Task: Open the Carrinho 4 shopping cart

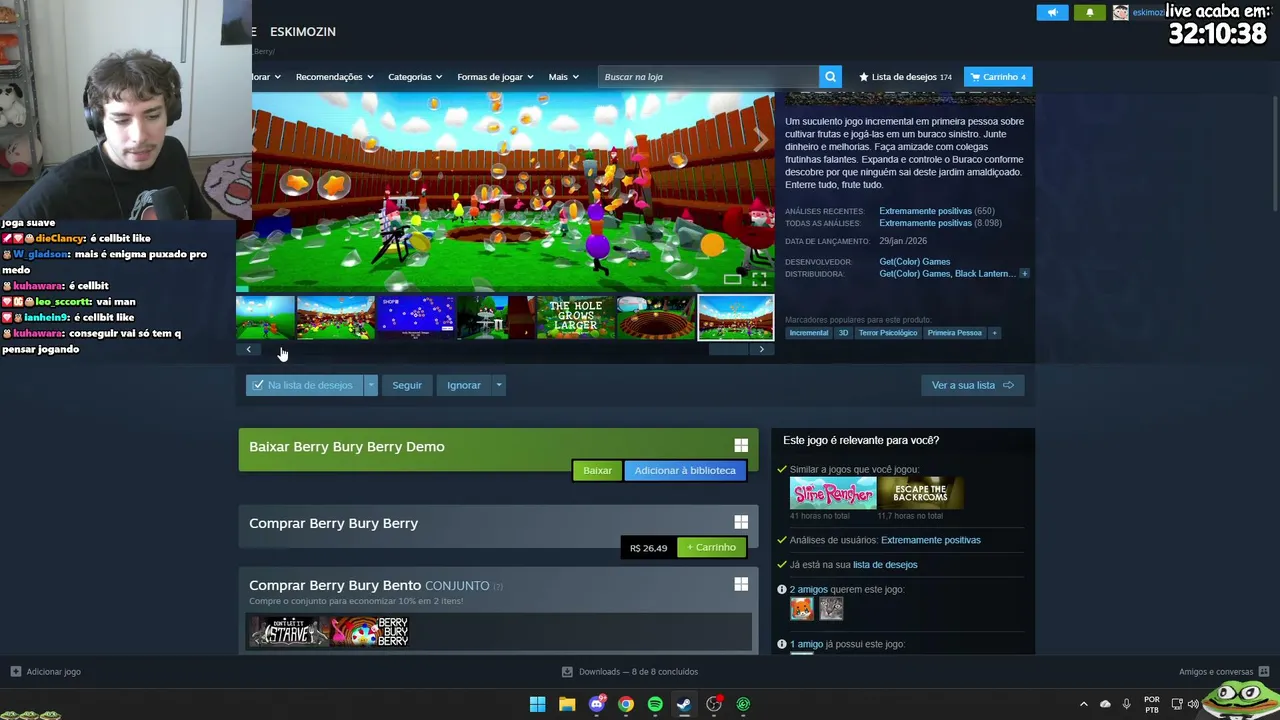Action: [x=998, y=77]
